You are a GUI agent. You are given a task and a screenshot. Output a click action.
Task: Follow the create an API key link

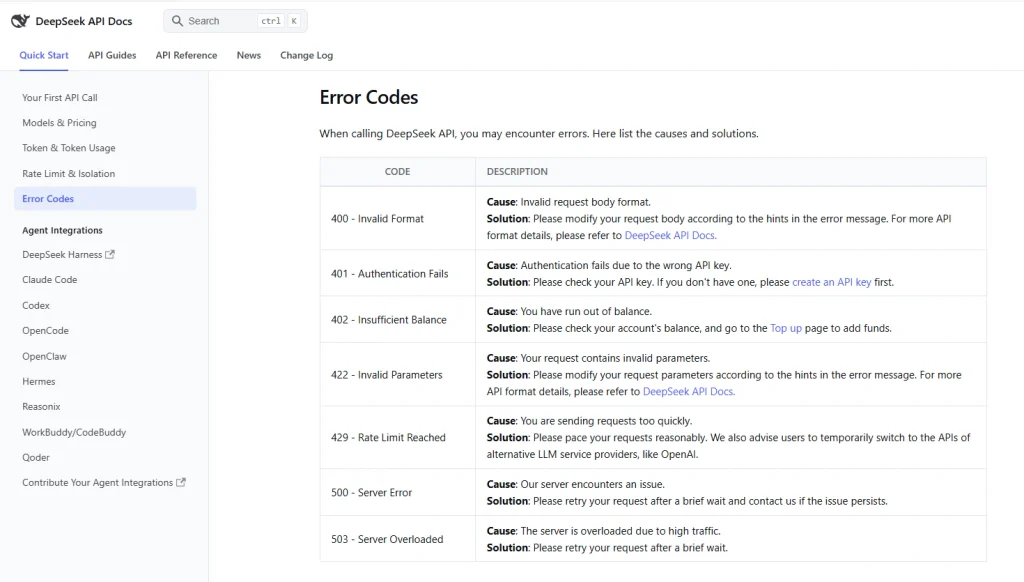pos(831,282)
